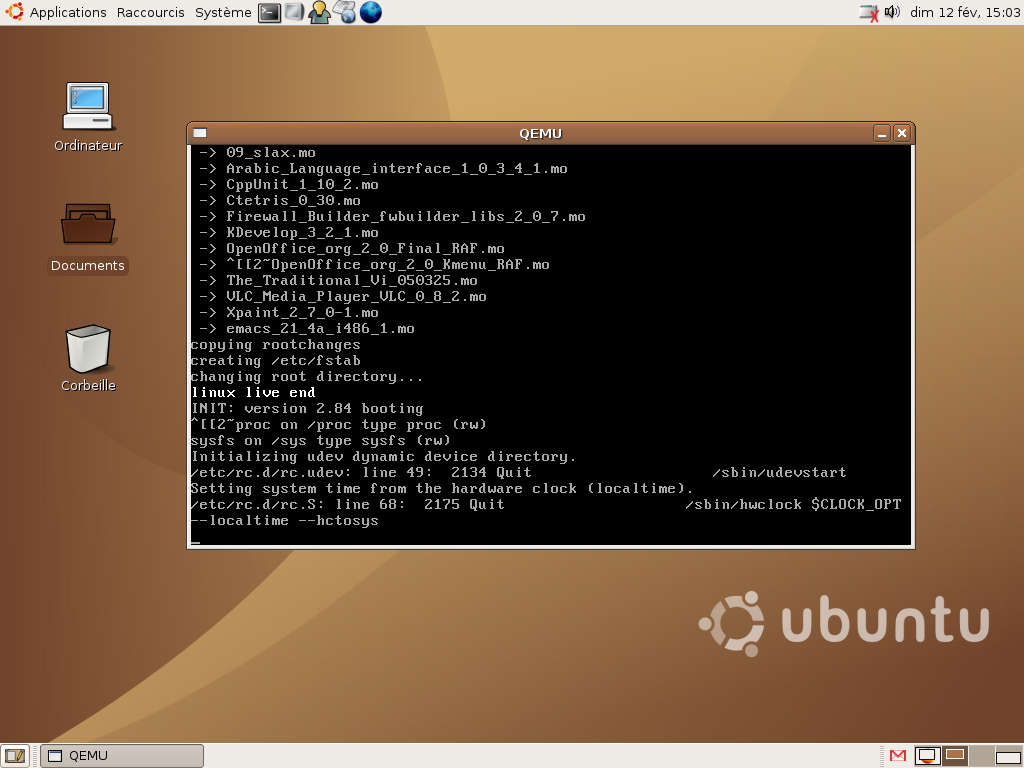Click the grey monitor launcher in top panel
Image resolution: width=1024 pixels, height=768 pixels.
pyautogui.click(x=294, y=12)
